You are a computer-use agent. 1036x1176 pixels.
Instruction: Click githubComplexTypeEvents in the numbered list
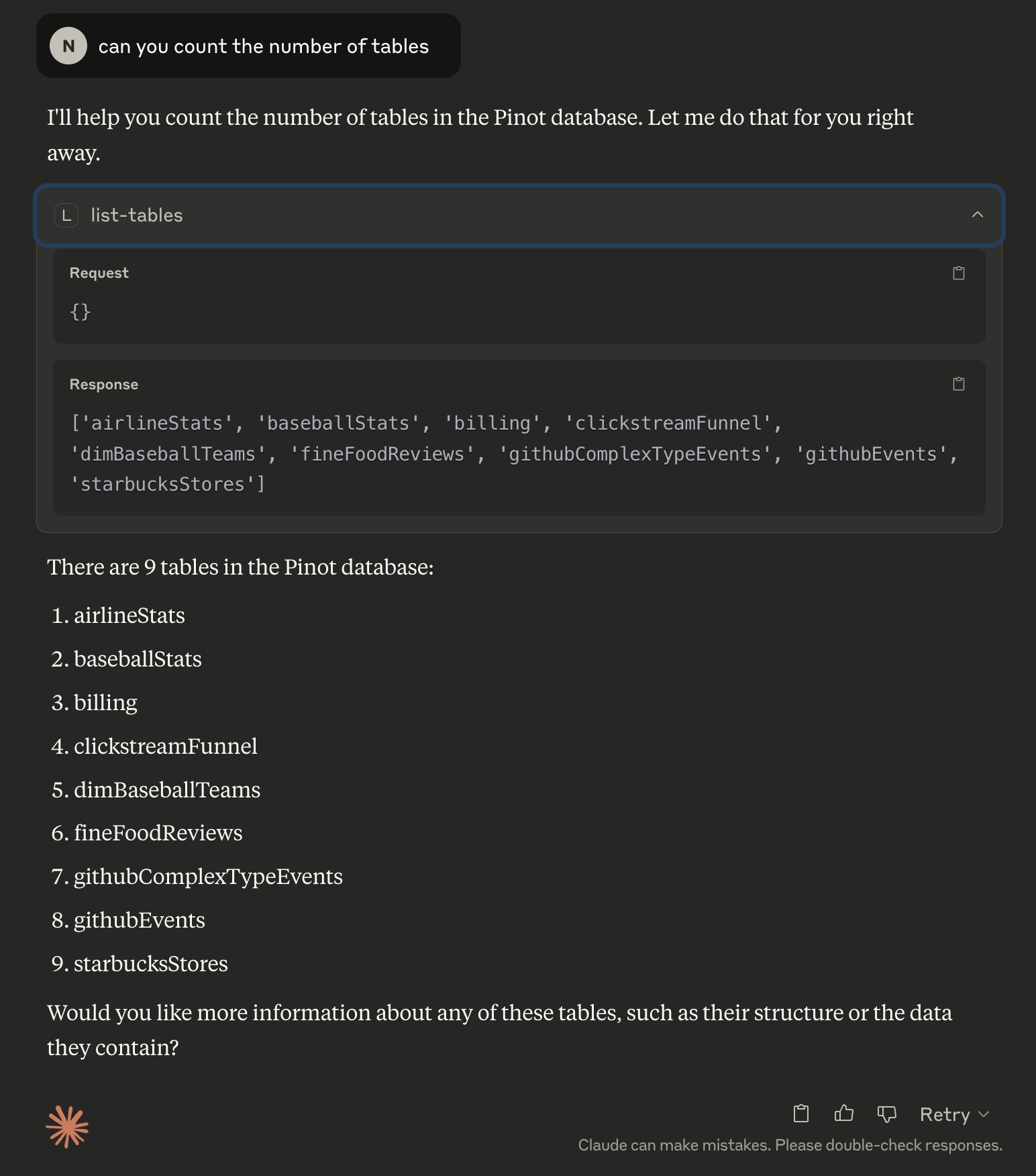208,877
